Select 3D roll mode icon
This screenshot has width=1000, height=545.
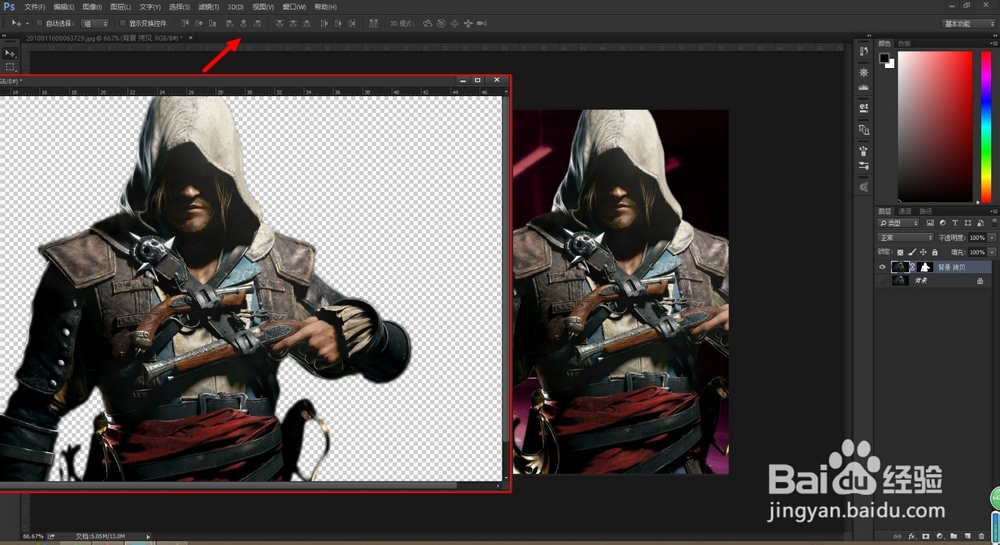click(x=441, y=23)
